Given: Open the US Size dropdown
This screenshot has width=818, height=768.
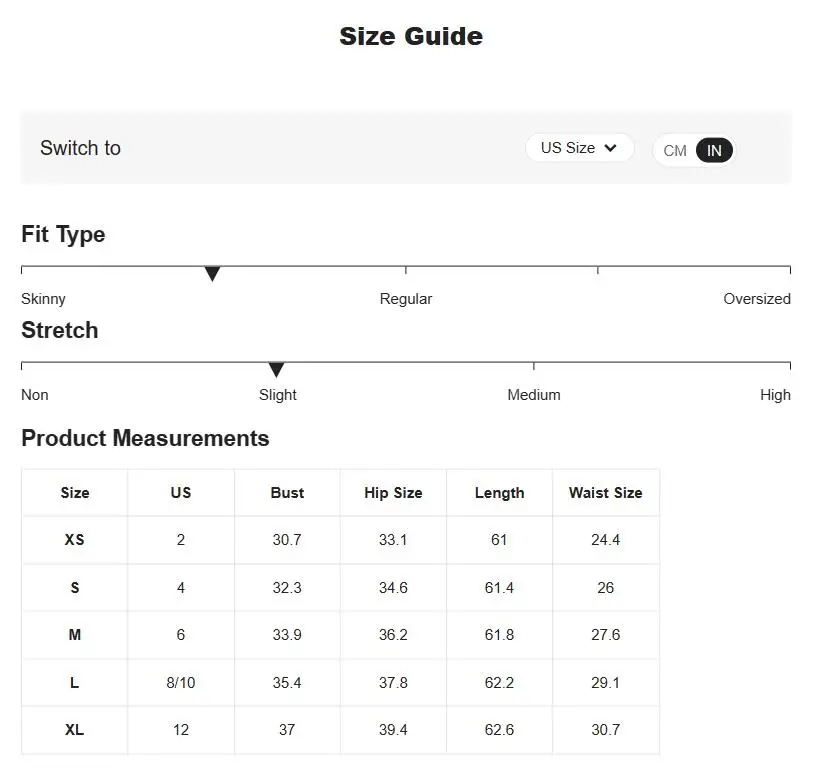Looking at the screenshot, I should click(579, 148).
